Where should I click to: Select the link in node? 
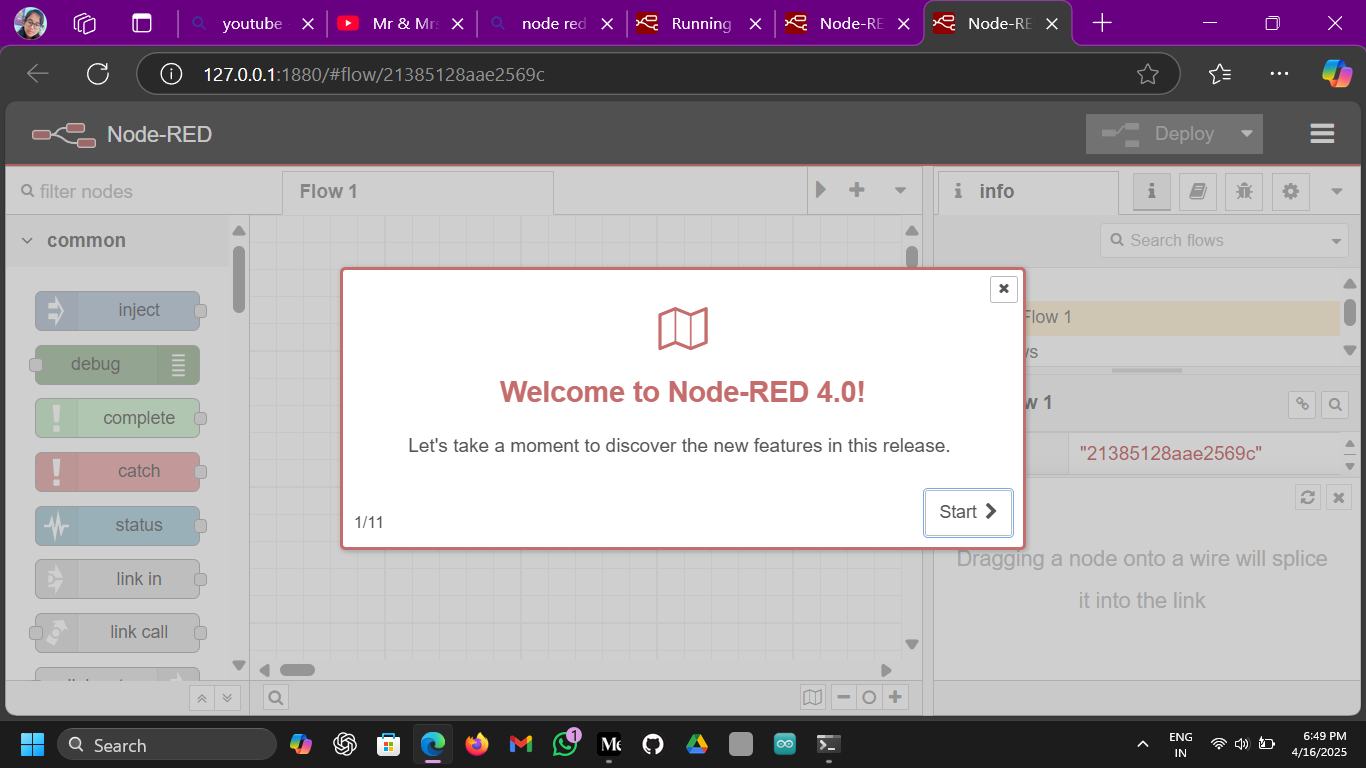click(118, 579)
